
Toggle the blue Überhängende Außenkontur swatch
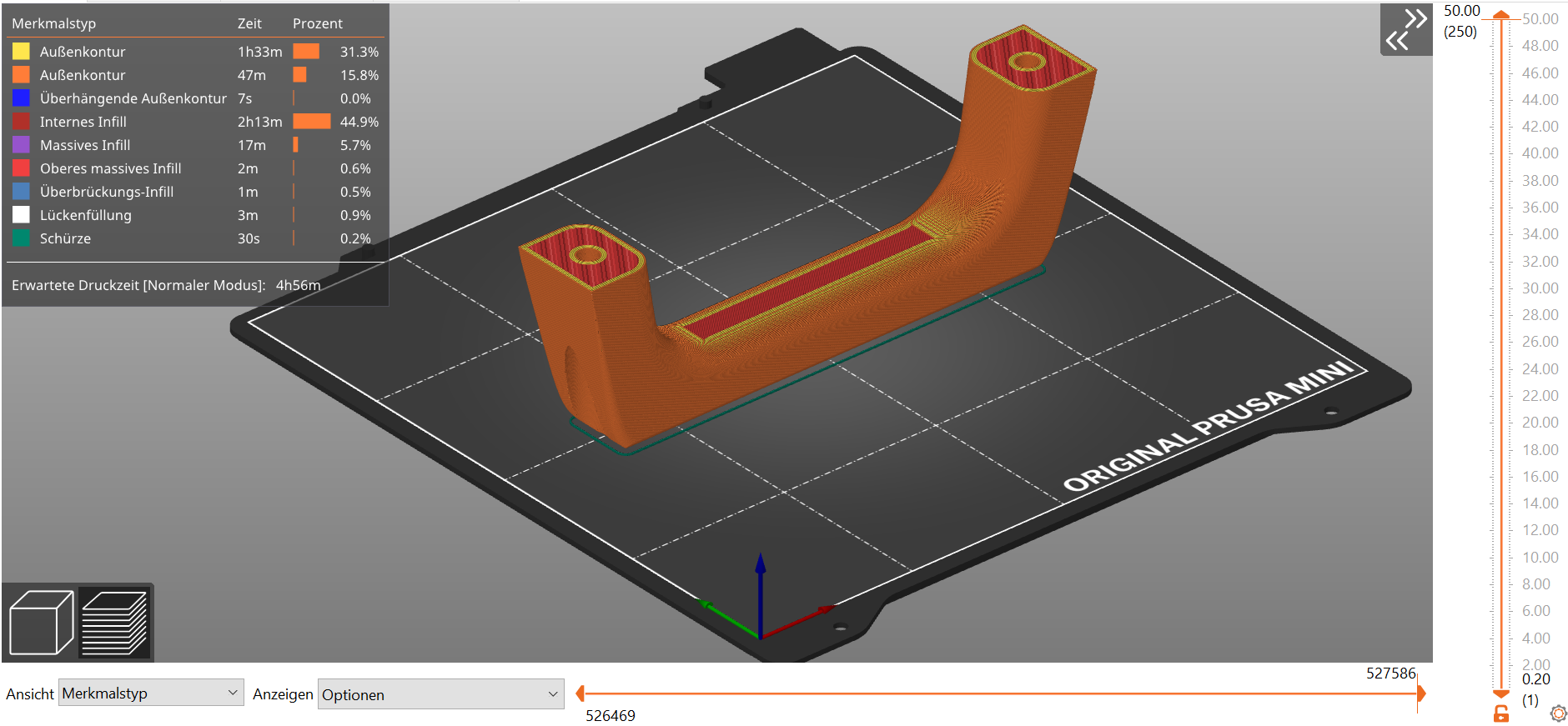pos(21,98)
